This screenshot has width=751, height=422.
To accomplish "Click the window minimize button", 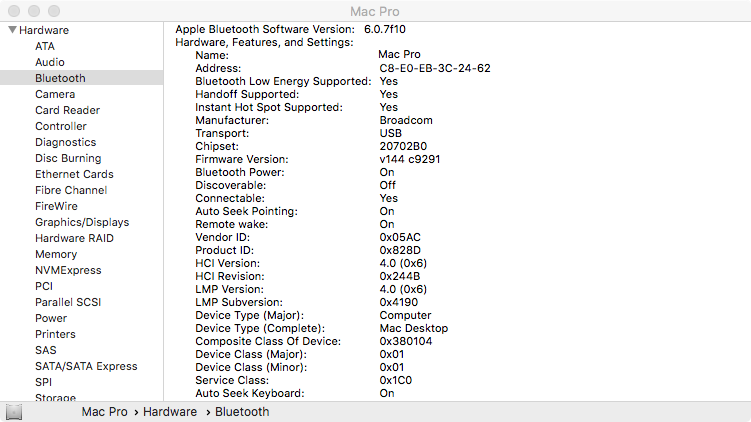I will (x=34, y=11).
